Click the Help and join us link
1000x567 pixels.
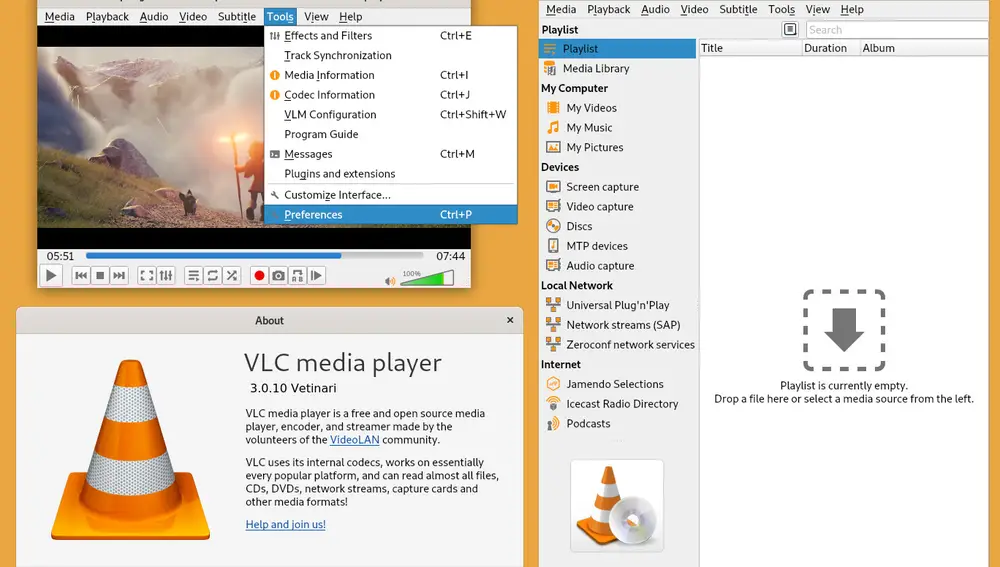pyautogui.click(x=285, y=524)
